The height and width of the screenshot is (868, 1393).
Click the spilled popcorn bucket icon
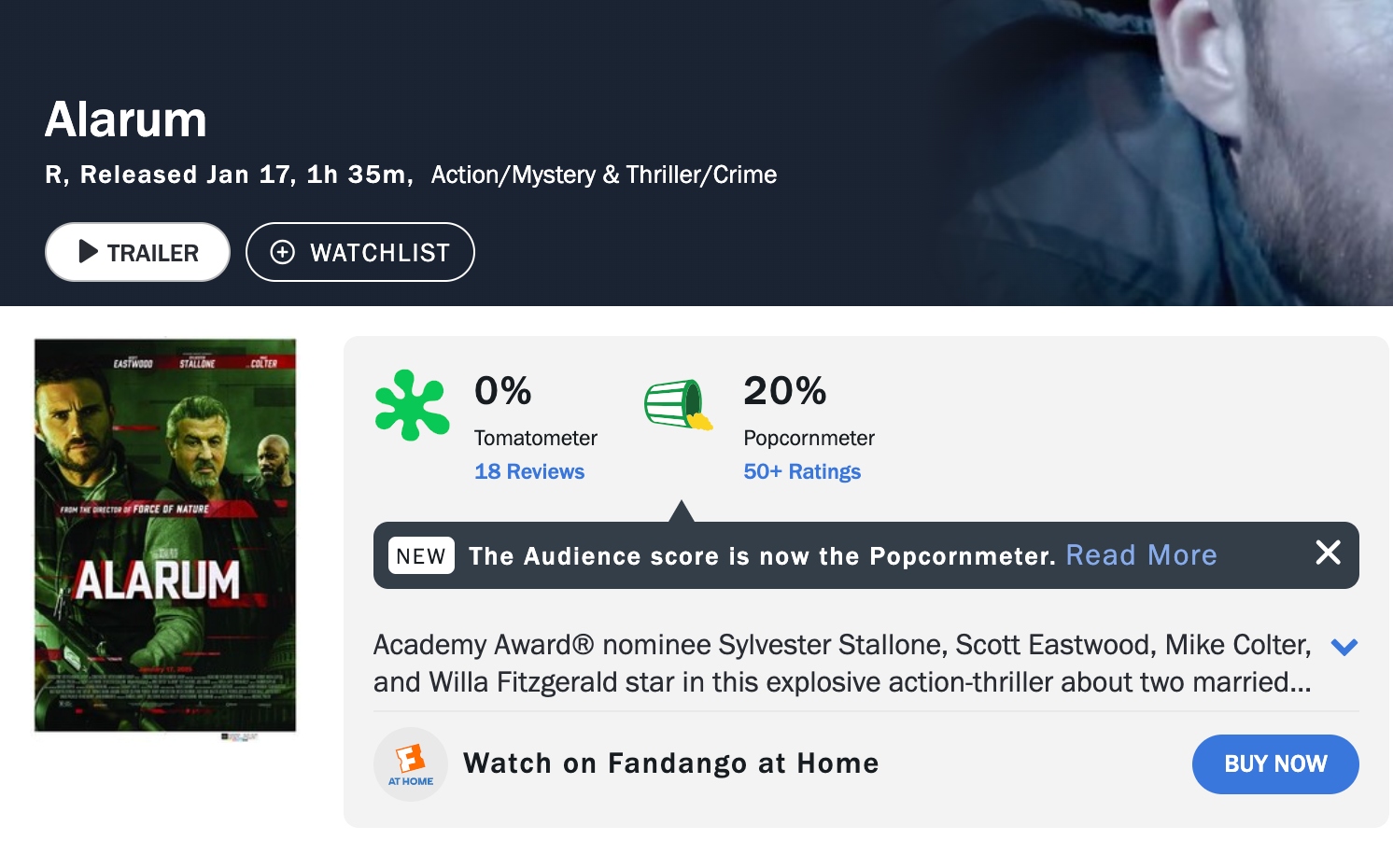[x=678, y=405]
